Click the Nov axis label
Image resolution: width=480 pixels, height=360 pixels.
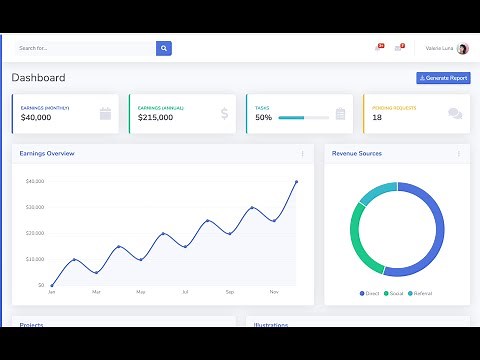[274, 292]
